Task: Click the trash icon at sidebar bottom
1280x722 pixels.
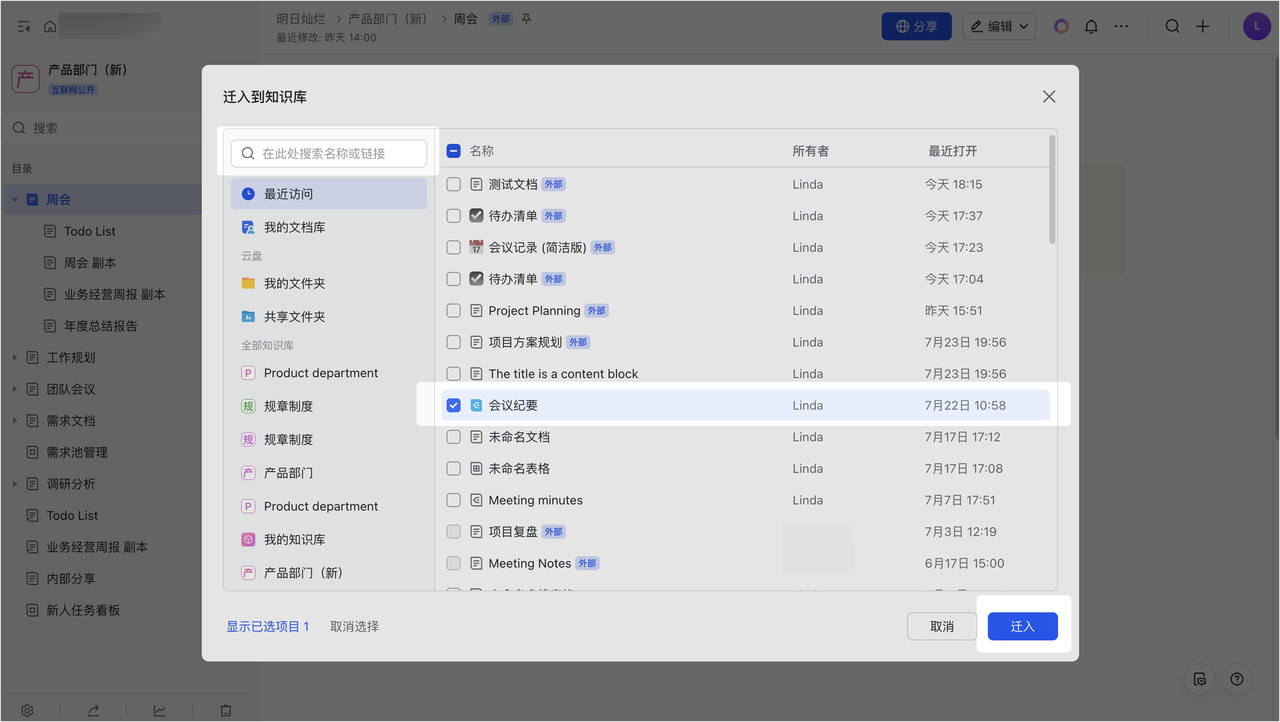Action: pyautogui.click(x=226, y=711)
